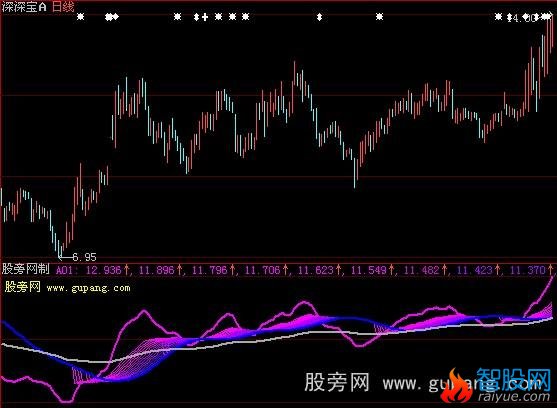Screen dimensions: 557x408
Task: Click the yellow www.gupang.com text in indicator panel
Action: [88, 288]
